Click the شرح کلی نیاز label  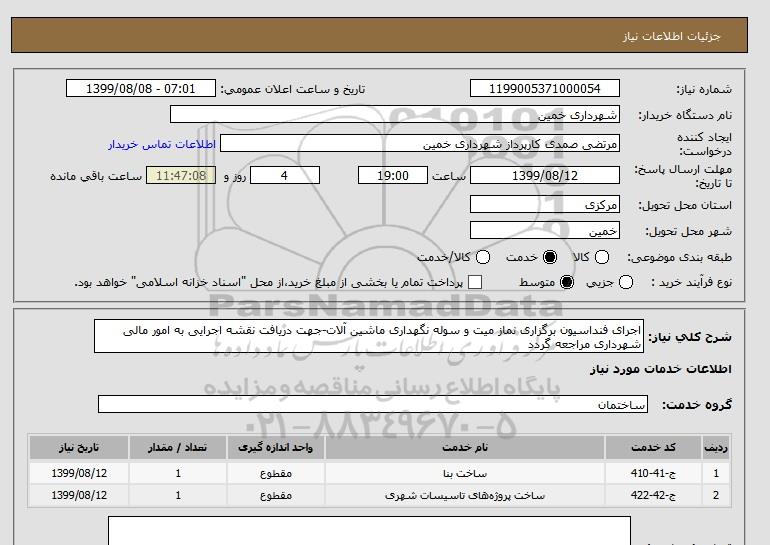(x=690, y=337)
